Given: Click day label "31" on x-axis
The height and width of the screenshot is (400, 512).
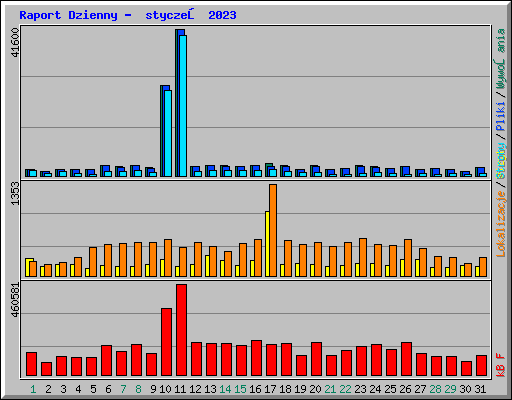Looking at the screenshot, I should [x=480, y=389].
